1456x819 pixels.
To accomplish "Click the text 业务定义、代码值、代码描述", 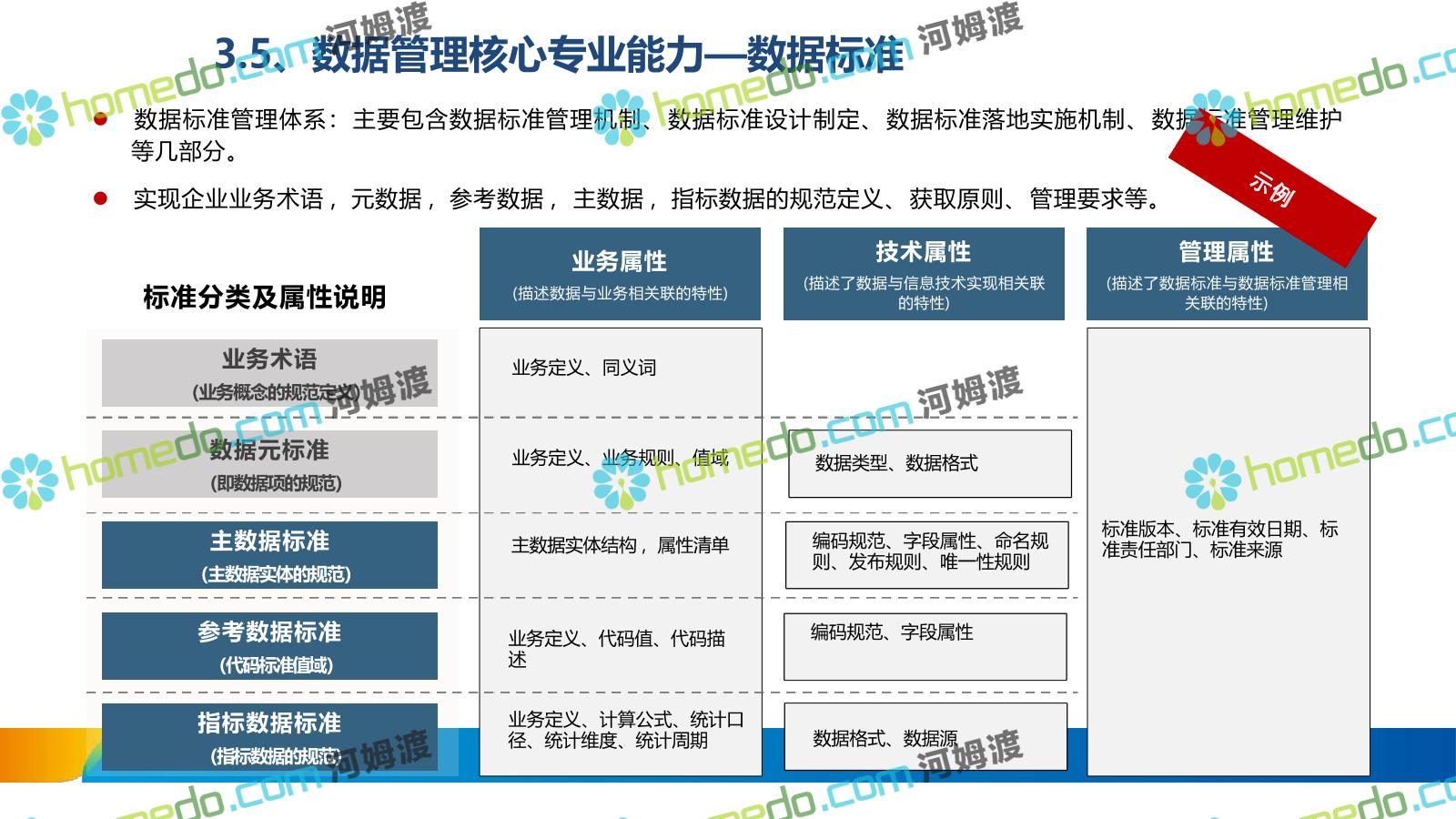I will click(617, 649).
